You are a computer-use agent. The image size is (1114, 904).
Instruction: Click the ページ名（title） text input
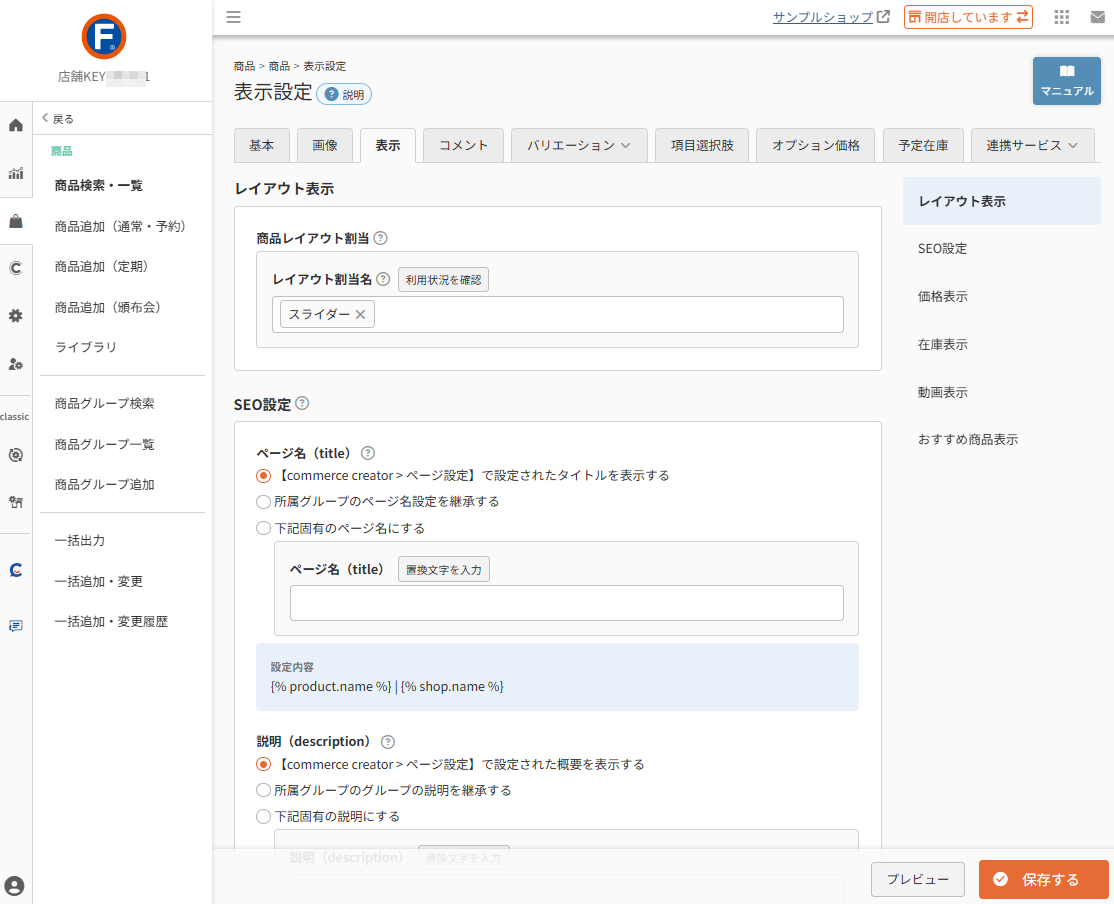tap(566, 603)
